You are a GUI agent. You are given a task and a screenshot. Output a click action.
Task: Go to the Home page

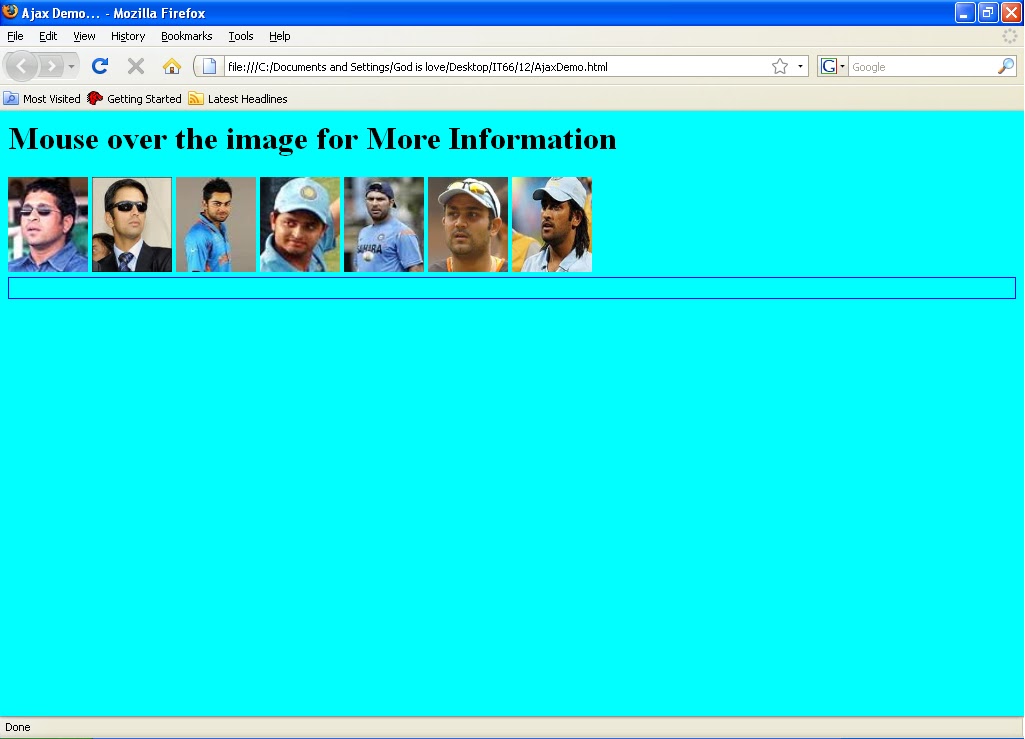pos(172,66)
